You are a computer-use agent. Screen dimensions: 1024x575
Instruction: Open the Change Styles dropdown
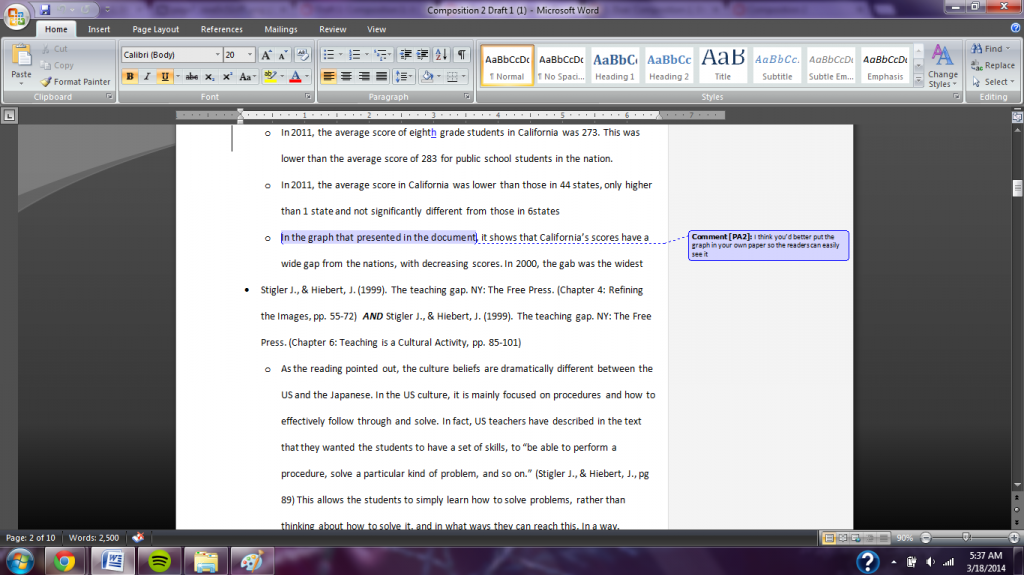(942, 66)
